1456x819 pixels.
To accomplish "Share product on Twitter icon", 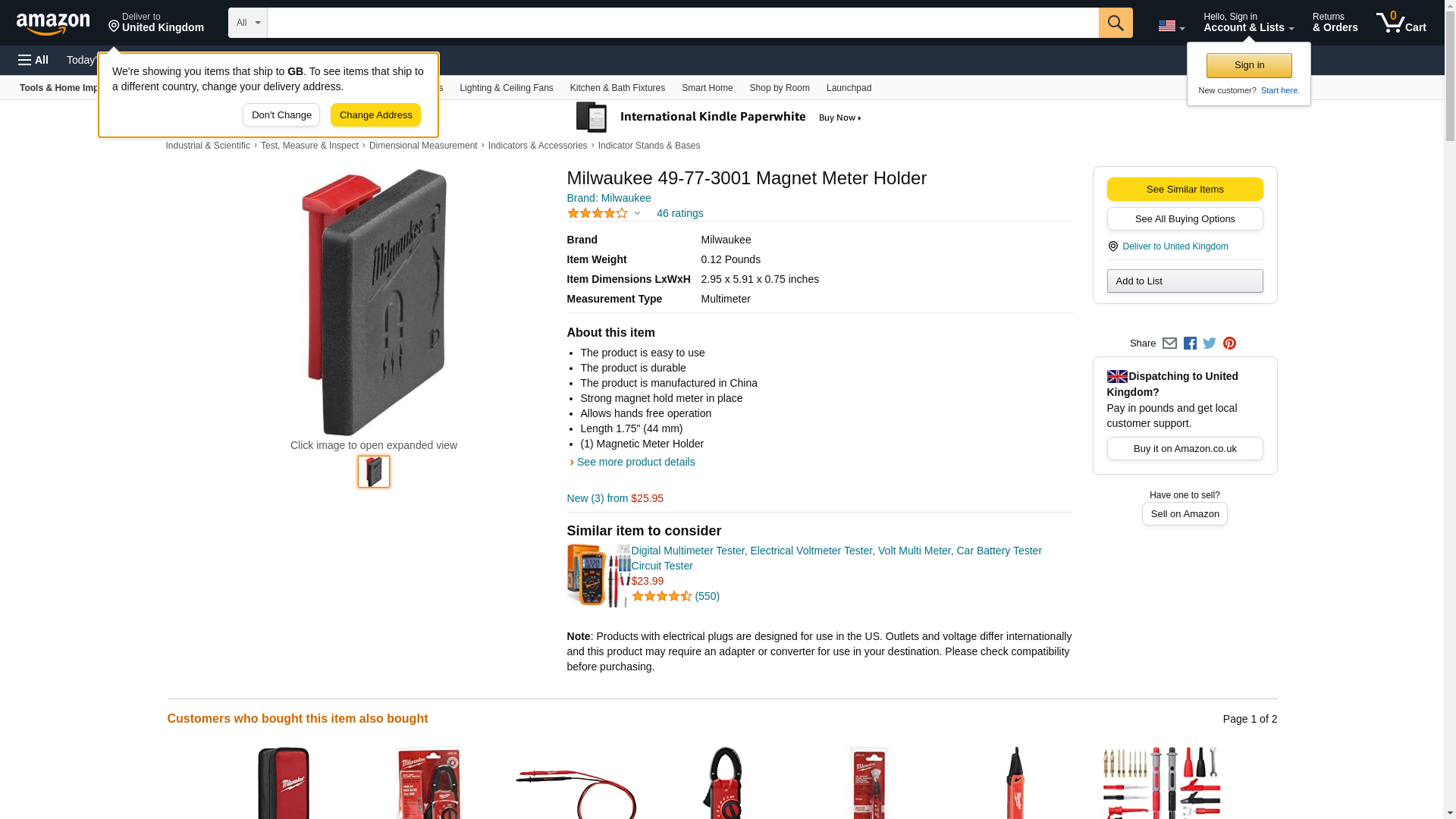I will pyautogui.click(x=1210, y=344).
